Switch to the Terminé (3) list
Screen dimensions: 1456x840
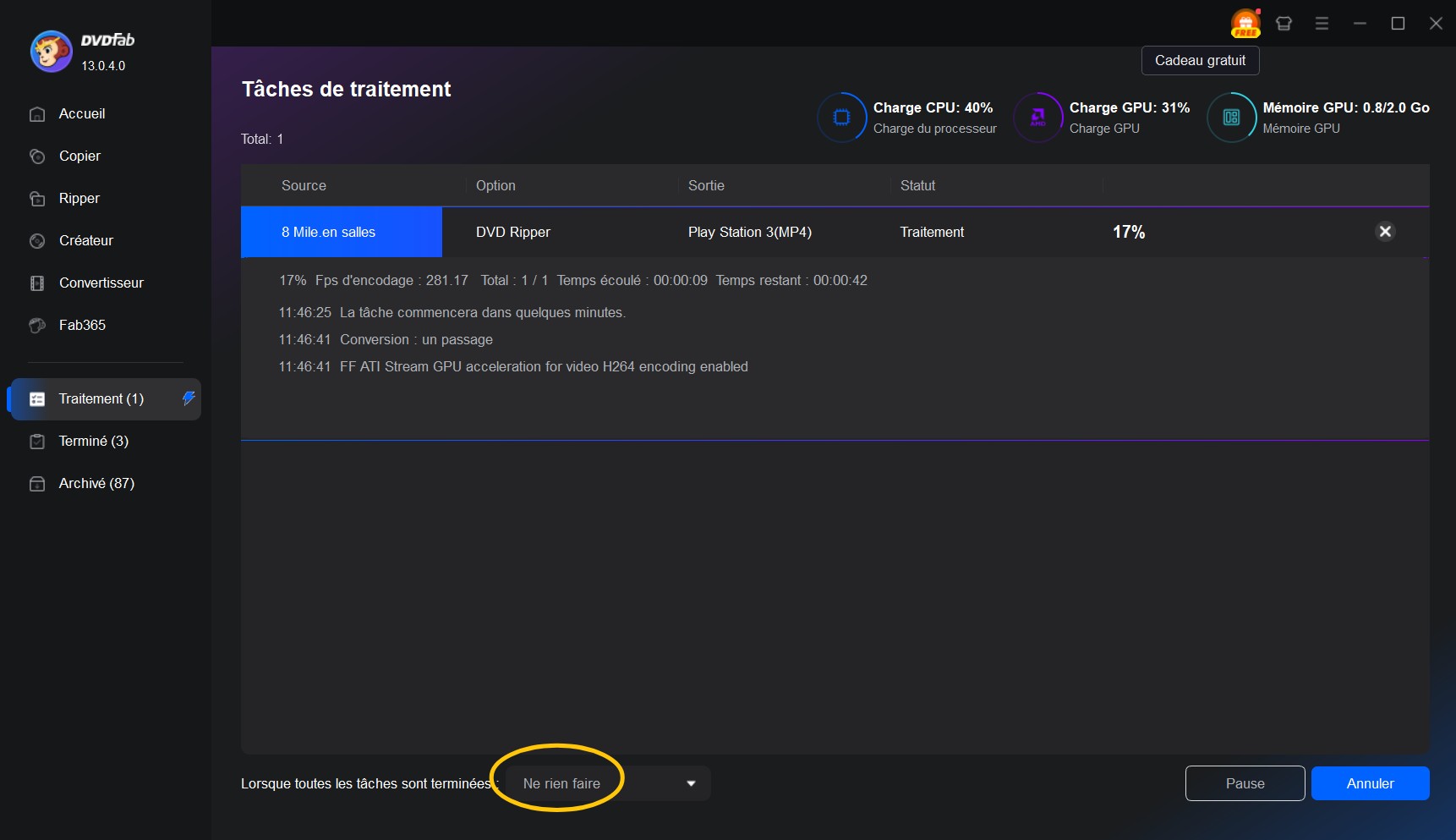coord(93,441)
